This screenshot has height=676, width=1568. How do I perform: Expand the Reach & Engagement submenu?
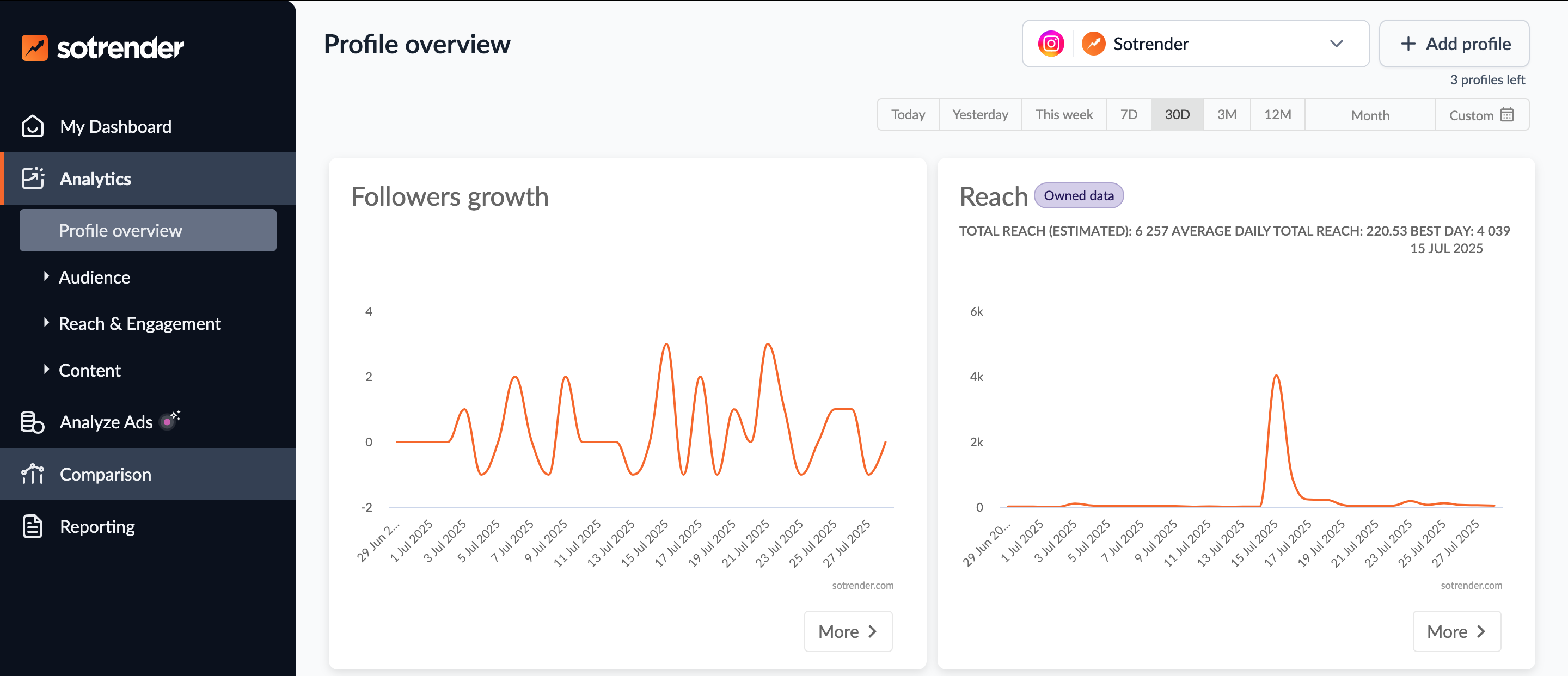click(x=139, y=324)
